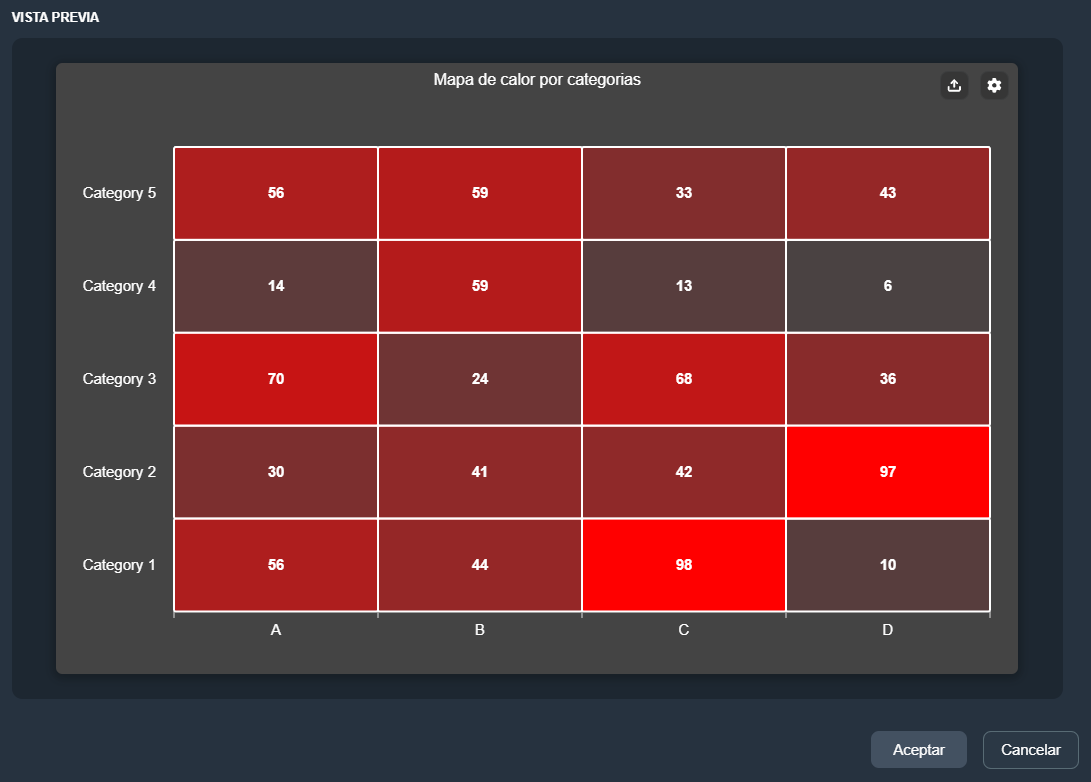1091x782 pixels.
Task: Click chart title Mapa de calor por categorias
Action: 537,80
